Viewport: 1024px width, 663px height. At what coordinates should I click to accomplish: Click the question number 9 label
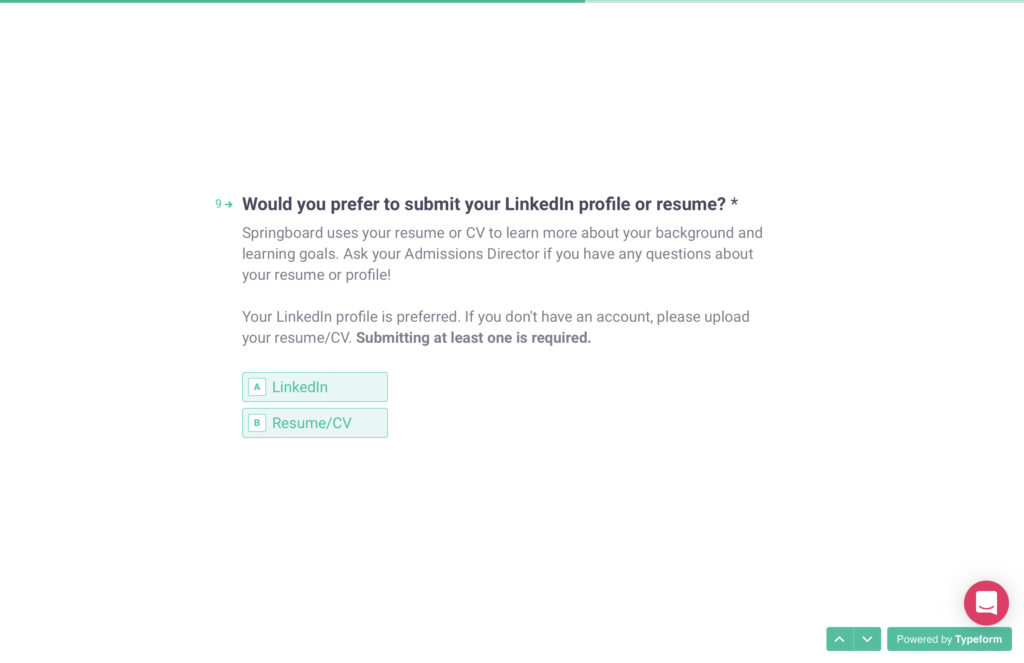(x=218, y=204)
